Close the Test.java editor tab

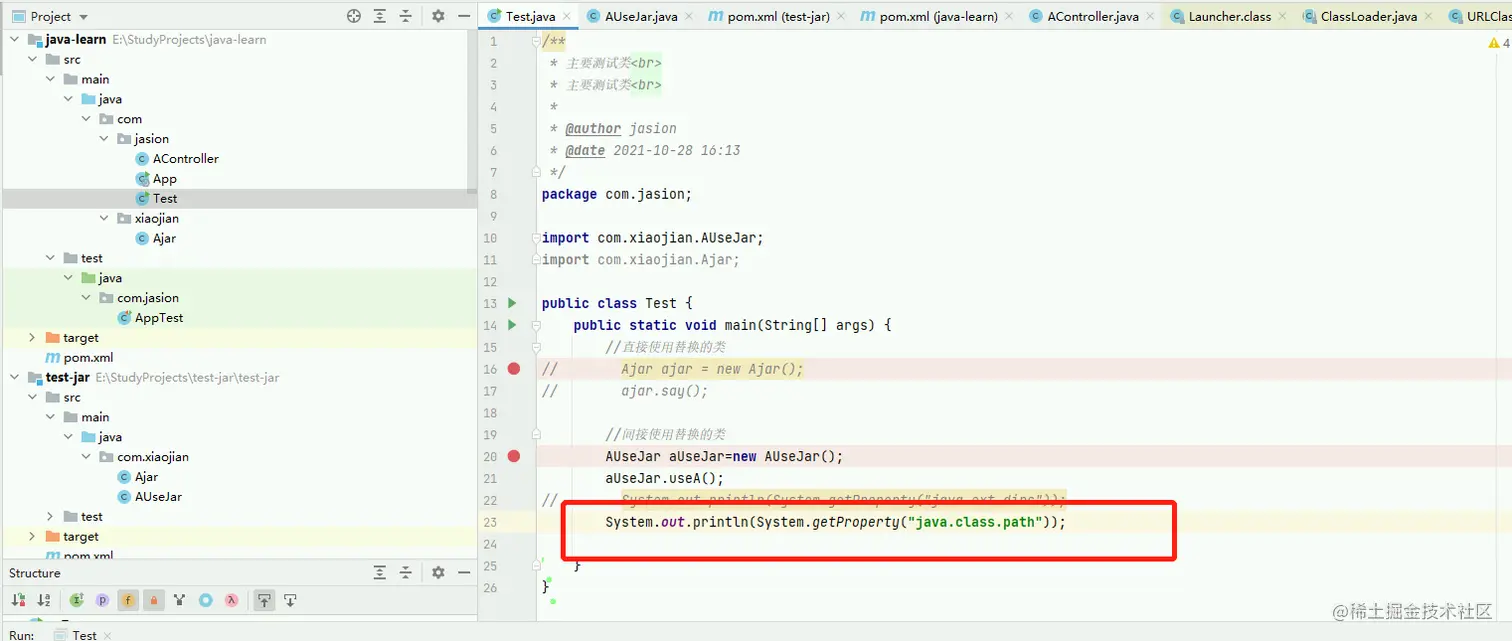click(x=567, y=16)
